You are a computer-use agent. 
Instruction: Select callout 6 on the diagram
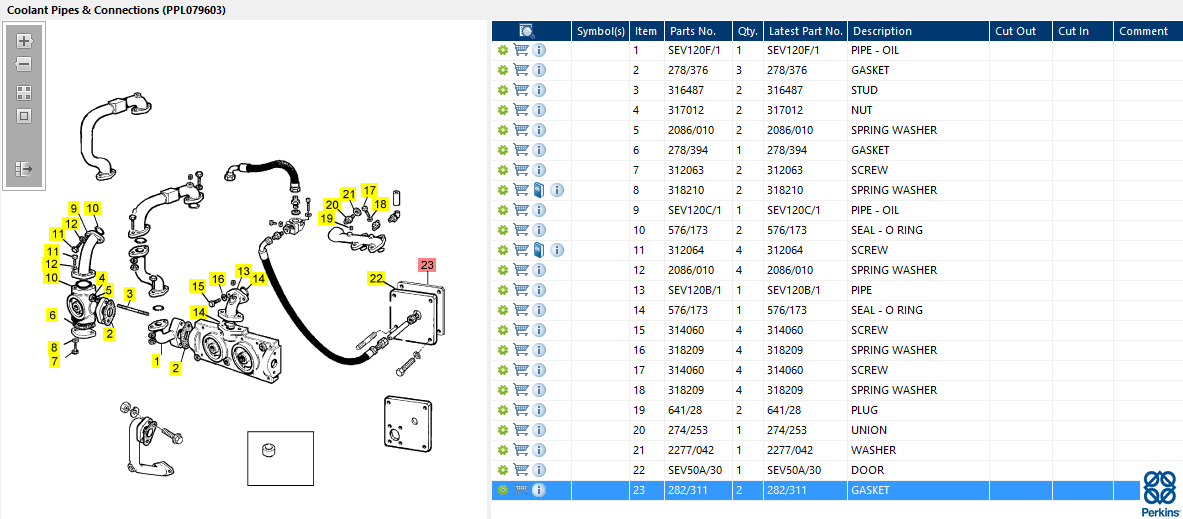tap(52, 315)
